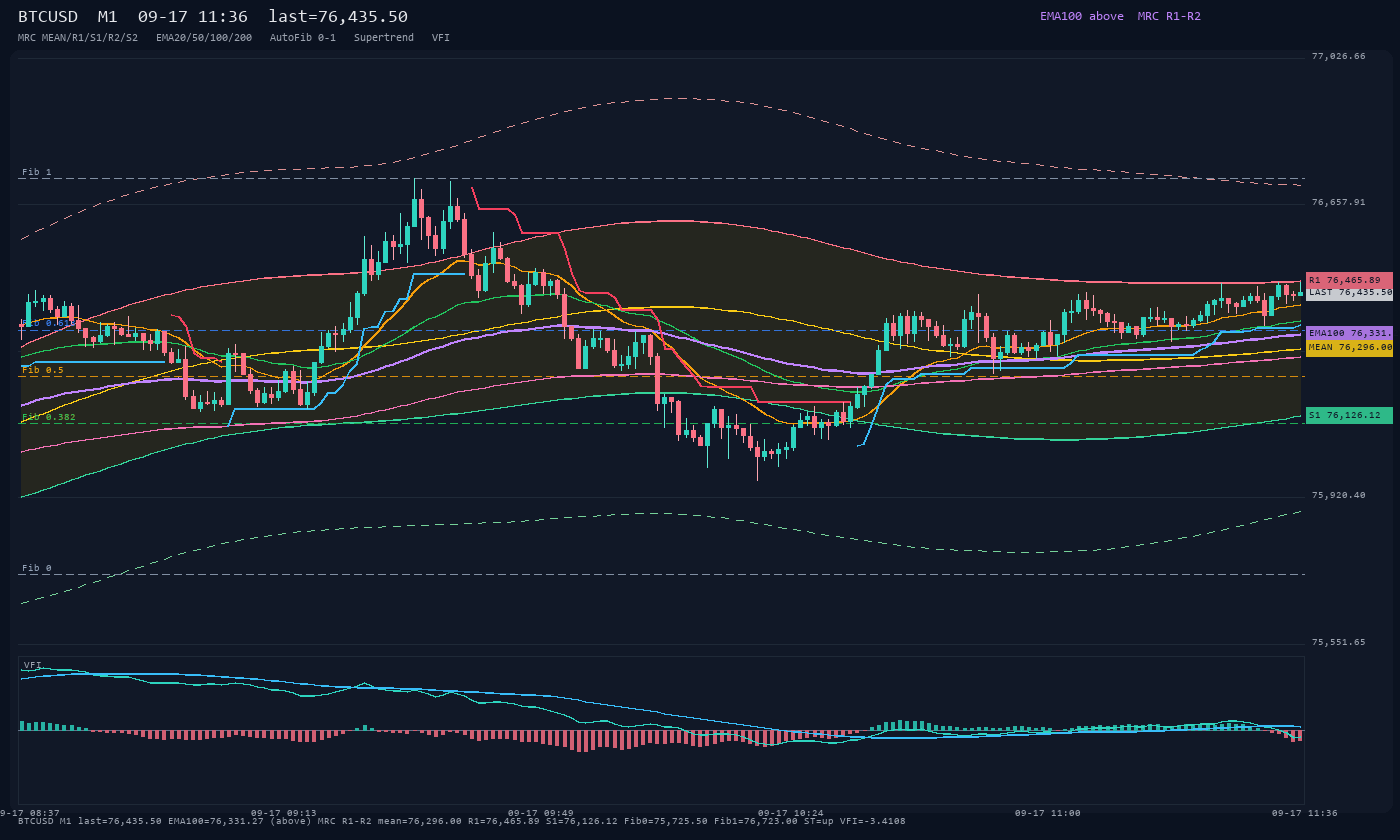
Task: Select the 76,657.91 price axis label
Action: (1338, 202)
